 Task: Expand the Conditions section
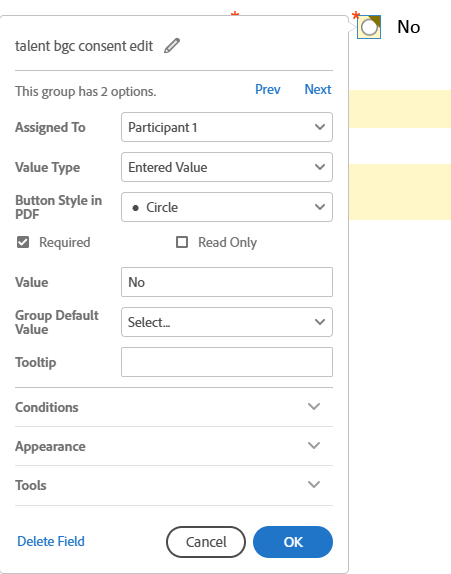(174, 407)
